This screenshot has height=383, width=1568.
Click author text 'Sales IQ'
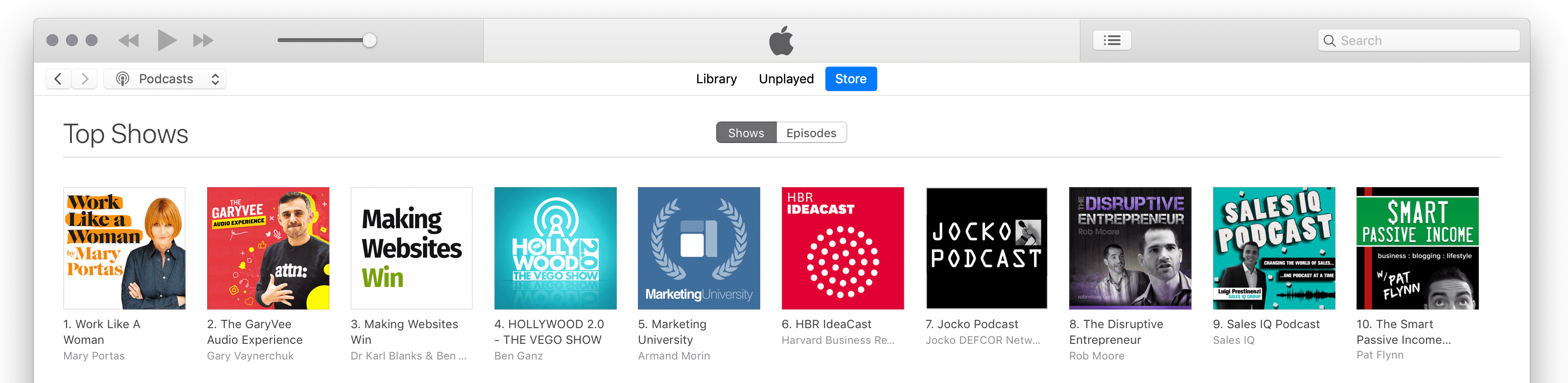[1233, 340]
